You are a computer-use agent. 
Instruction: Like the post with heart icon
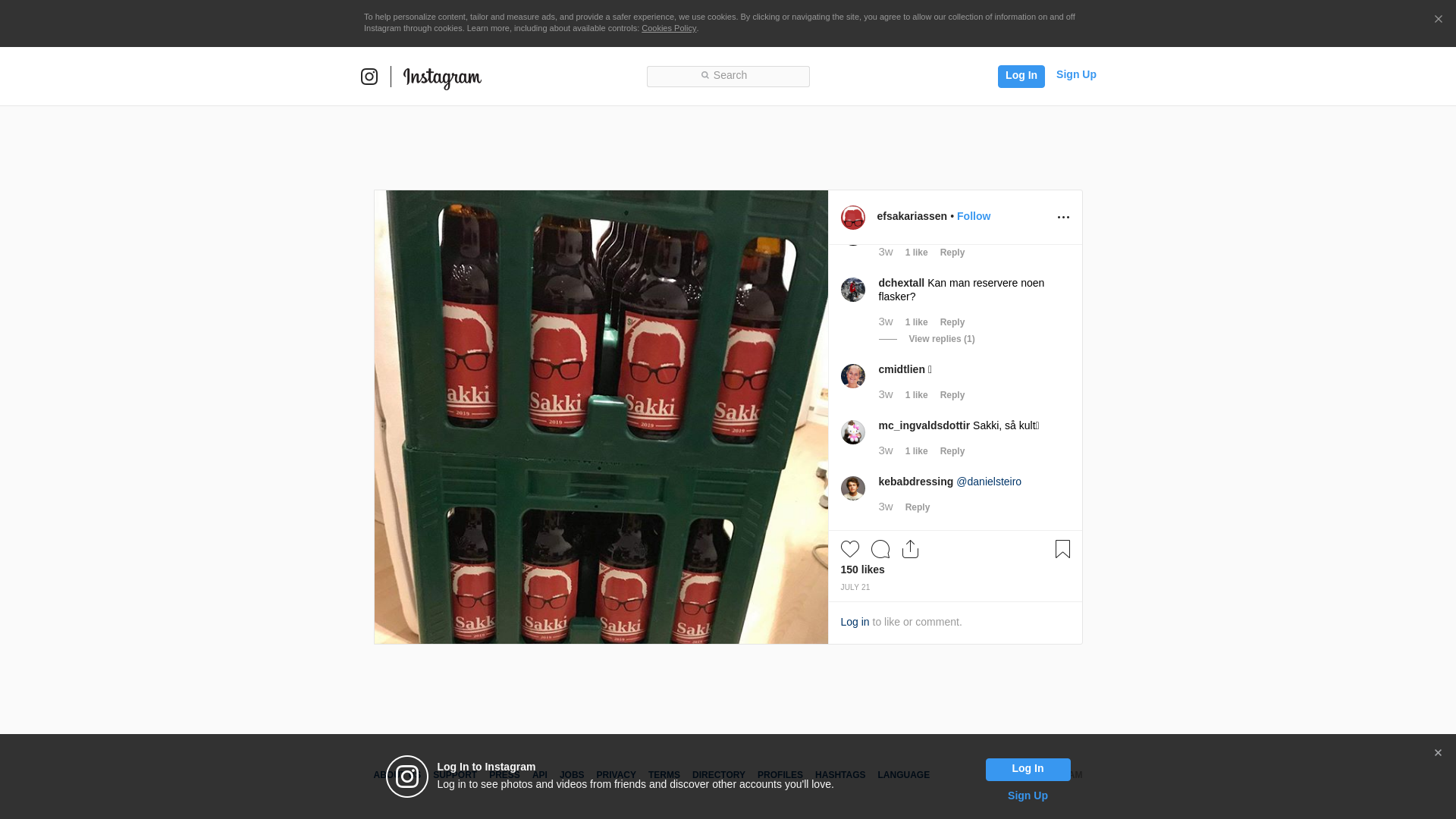[849, 549]
